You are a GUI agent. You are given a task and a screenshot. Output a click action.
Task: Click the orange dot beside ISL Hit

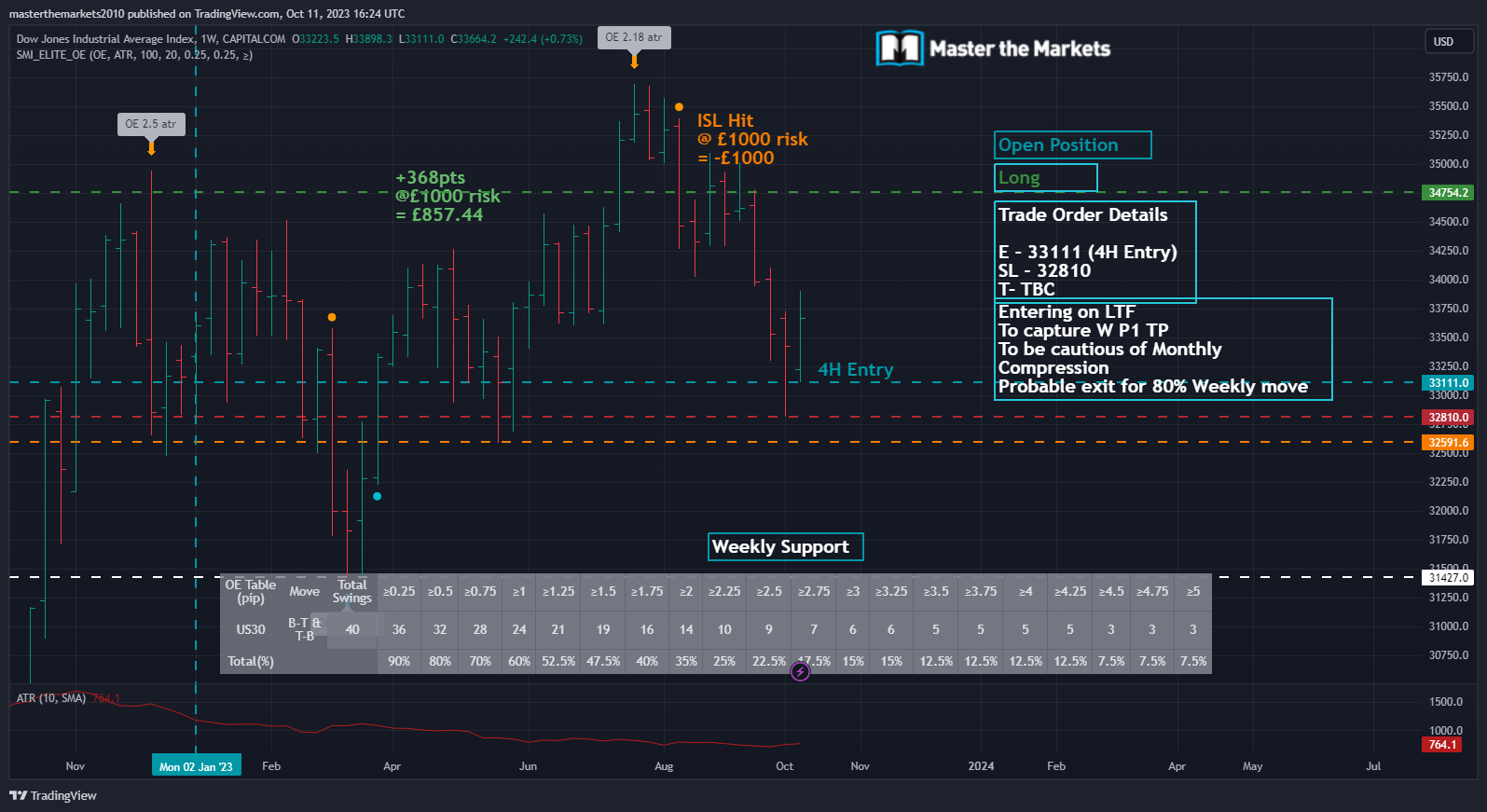tap(679, 107)
